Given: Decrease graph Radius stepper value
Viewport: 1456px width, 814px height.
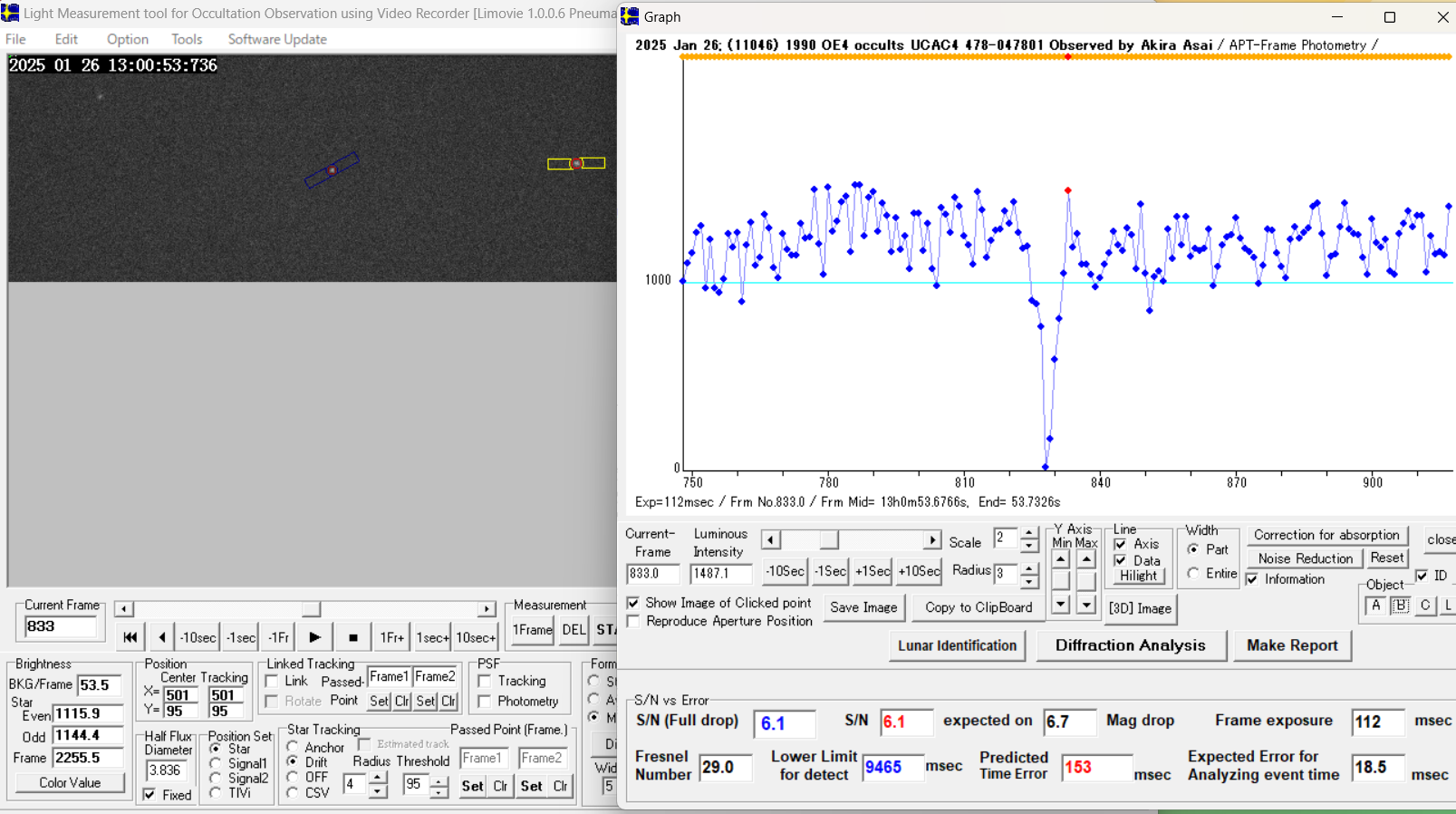Looking at the screenshot, I should pos(1028,580).
